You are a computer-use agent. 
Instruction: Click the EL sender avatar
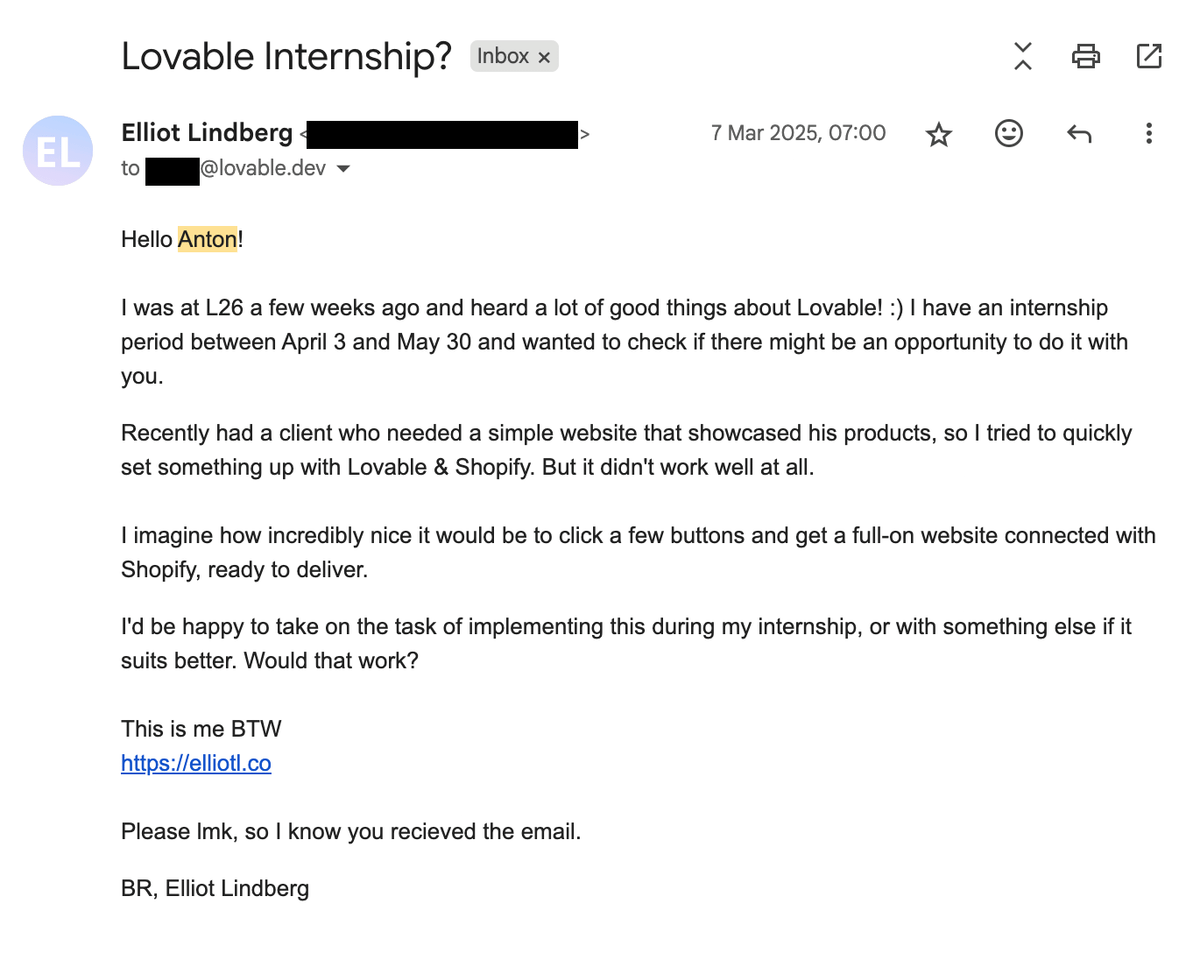(x=57, y=151)
